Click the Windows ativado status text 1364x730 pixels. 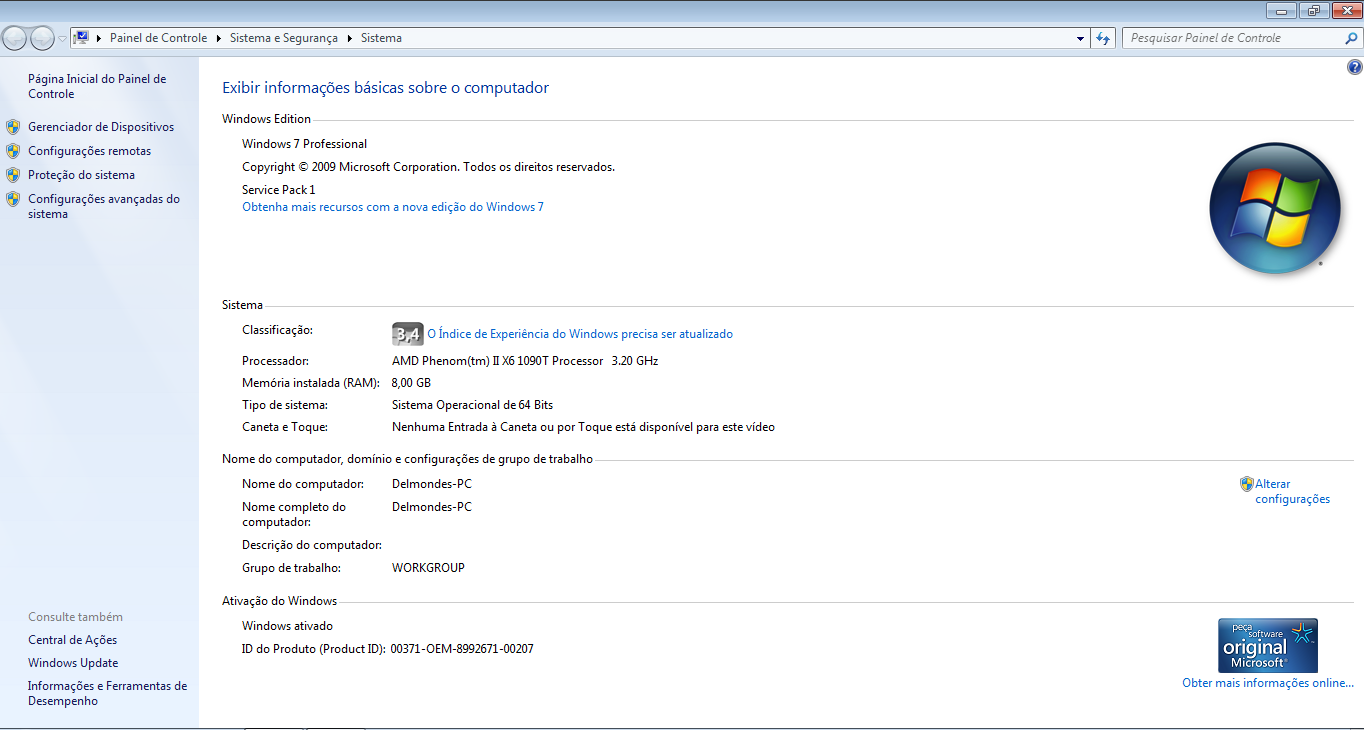coord(287,626)
